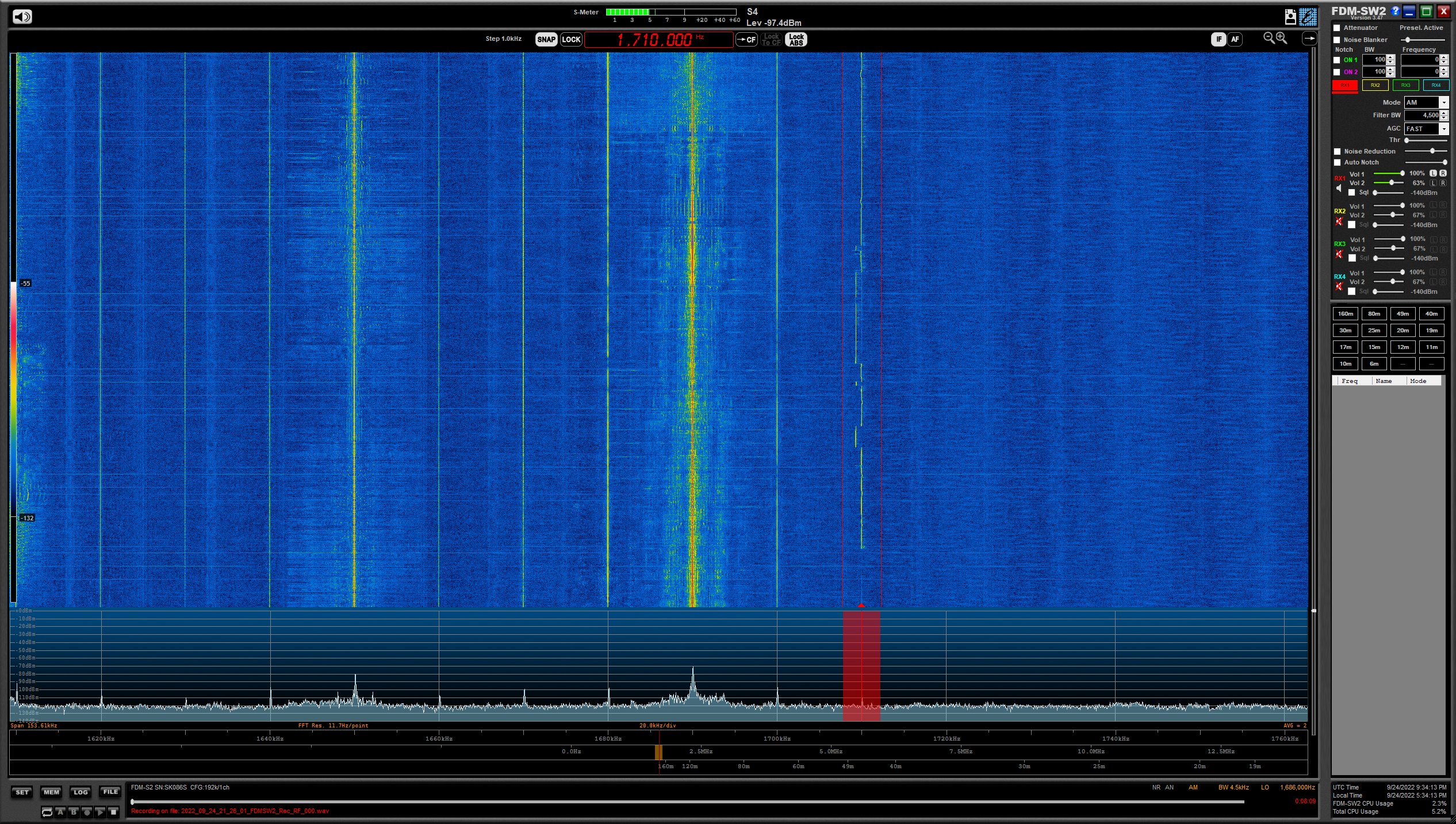This screenshot has height=824, width=1456.
Task: Enable the Noise Blanker checkbox
Action: [x=1337, y=40]
